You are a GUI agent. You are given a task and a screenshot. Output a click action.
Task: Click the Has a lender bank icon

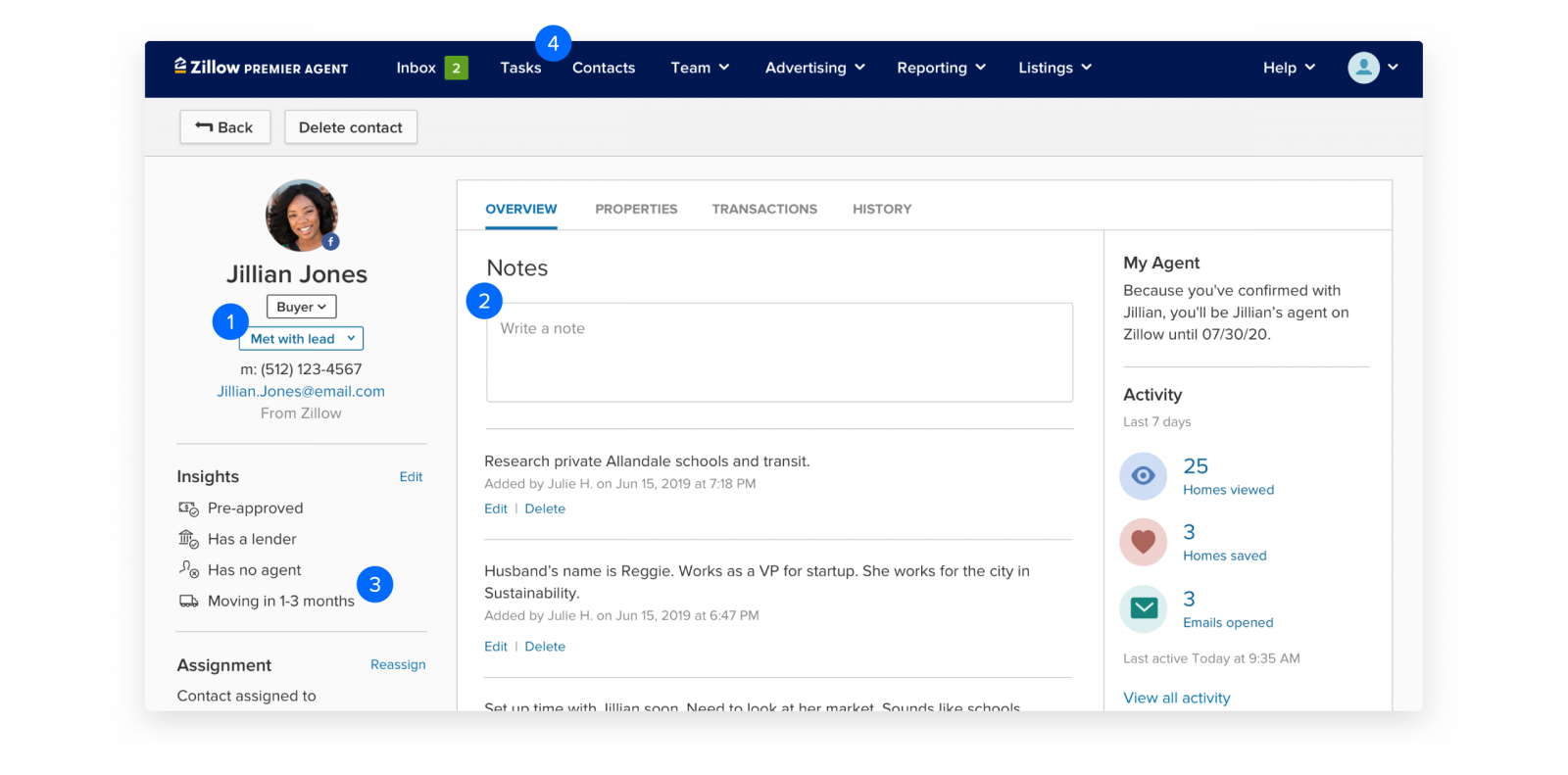click(x=188, y=539)
